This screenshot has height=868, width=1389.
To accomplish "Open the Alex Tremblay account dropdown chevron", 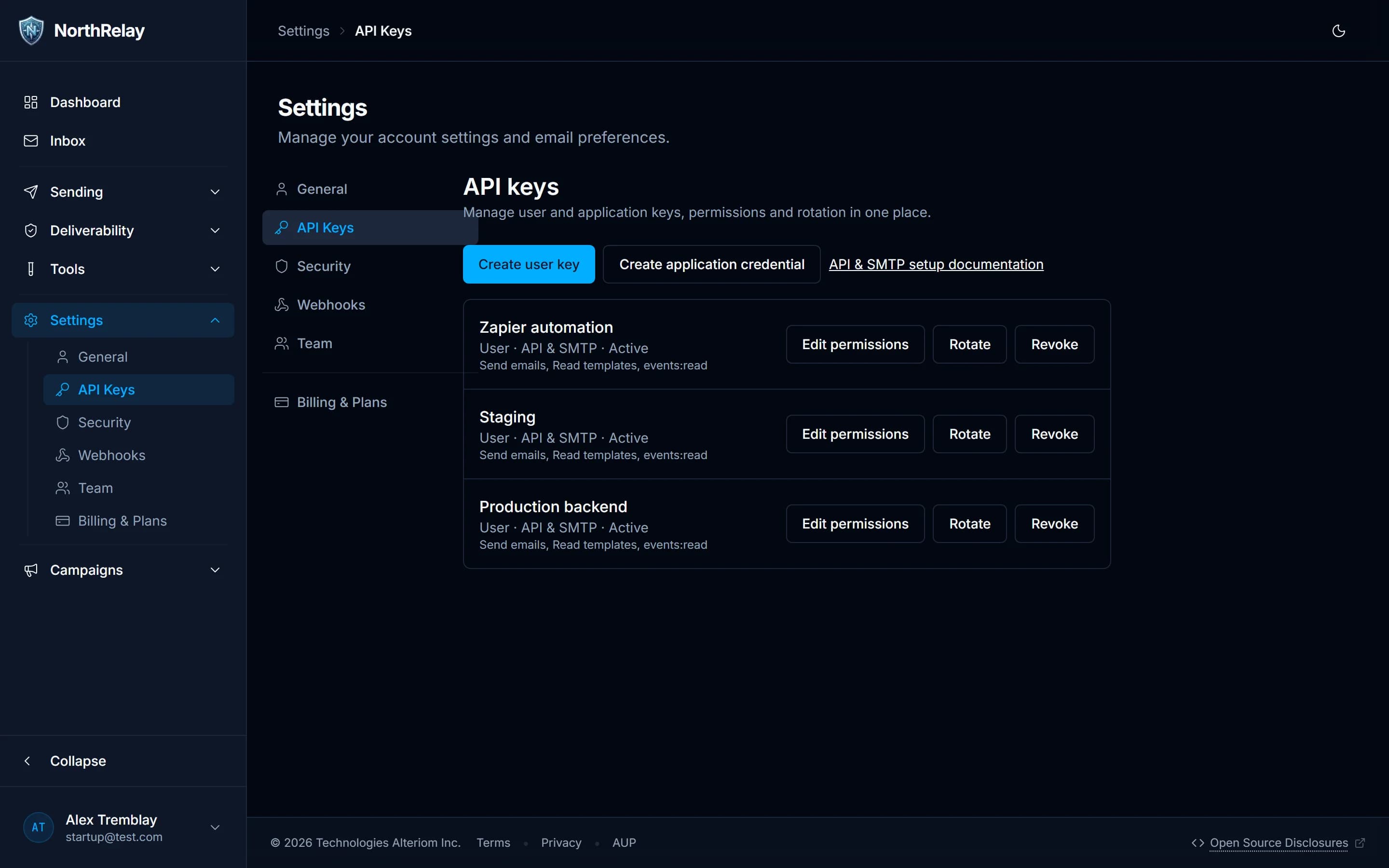I will pos(215,827).
